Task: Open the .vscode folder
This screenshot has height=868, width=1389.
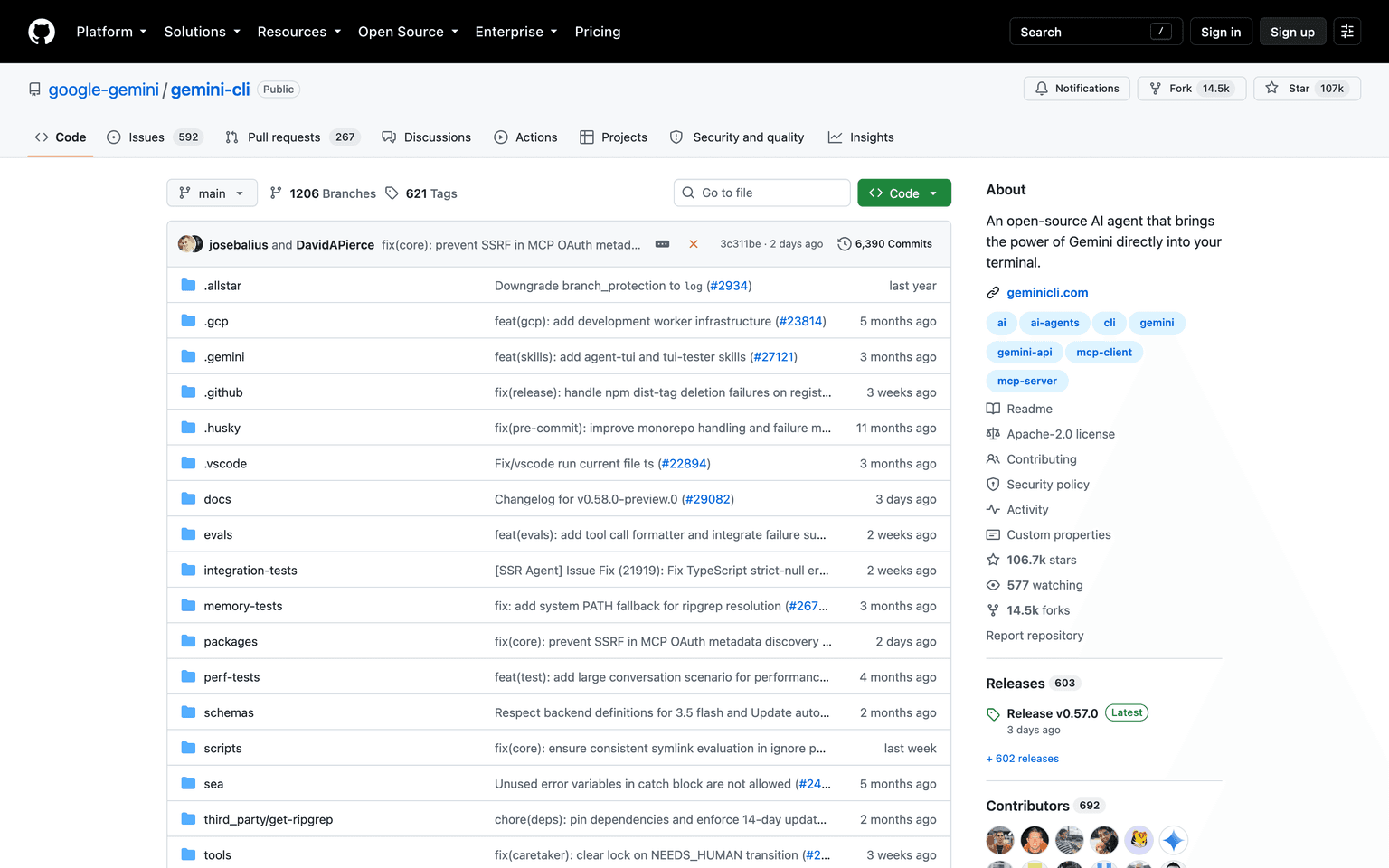Action: [225, 464]
